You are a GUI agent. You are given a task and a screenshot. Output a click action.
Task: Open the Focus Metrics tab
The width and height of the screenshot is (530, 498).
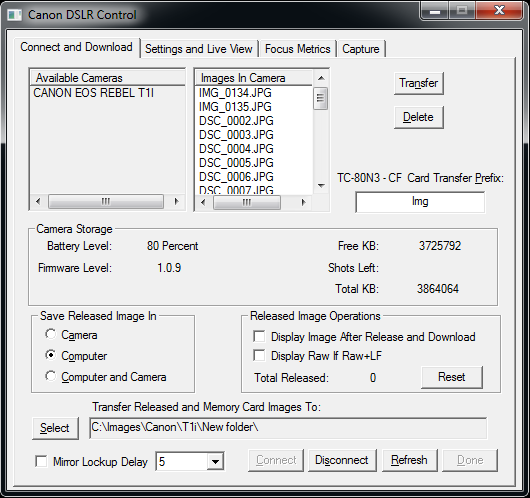click(297, 49)
